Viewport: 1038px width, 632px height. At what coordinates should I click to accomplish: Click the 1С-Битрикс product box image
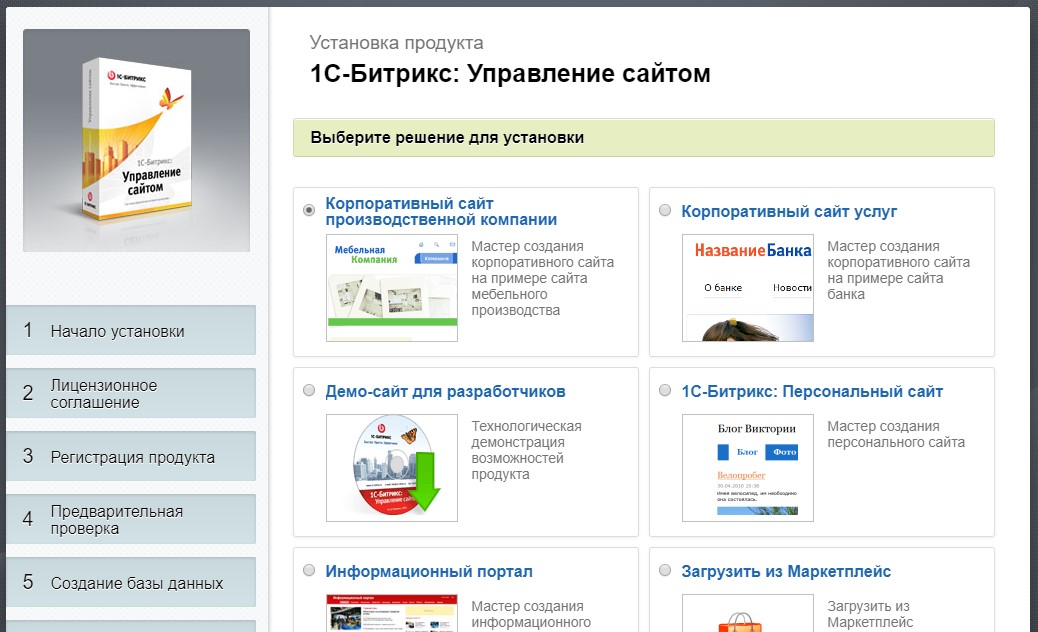pyautogui.click(x=136, y=140)
